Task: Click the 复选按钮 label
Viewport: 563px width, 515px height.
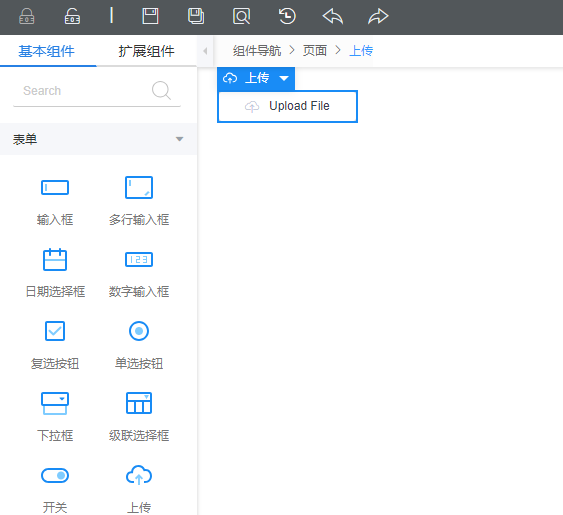Action: 55,363
